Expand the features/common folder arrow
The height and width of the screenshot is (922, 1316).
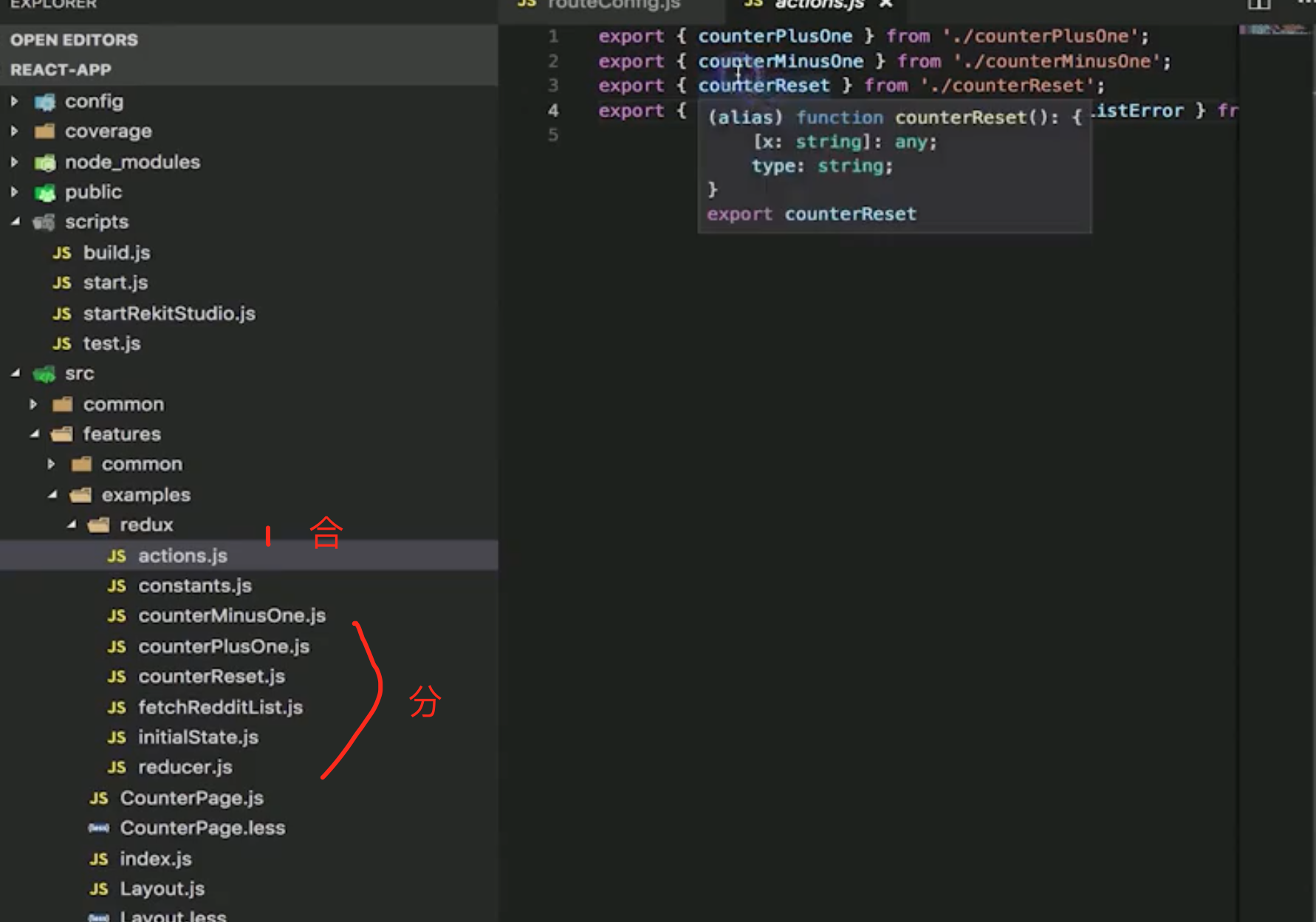point(51,465)
